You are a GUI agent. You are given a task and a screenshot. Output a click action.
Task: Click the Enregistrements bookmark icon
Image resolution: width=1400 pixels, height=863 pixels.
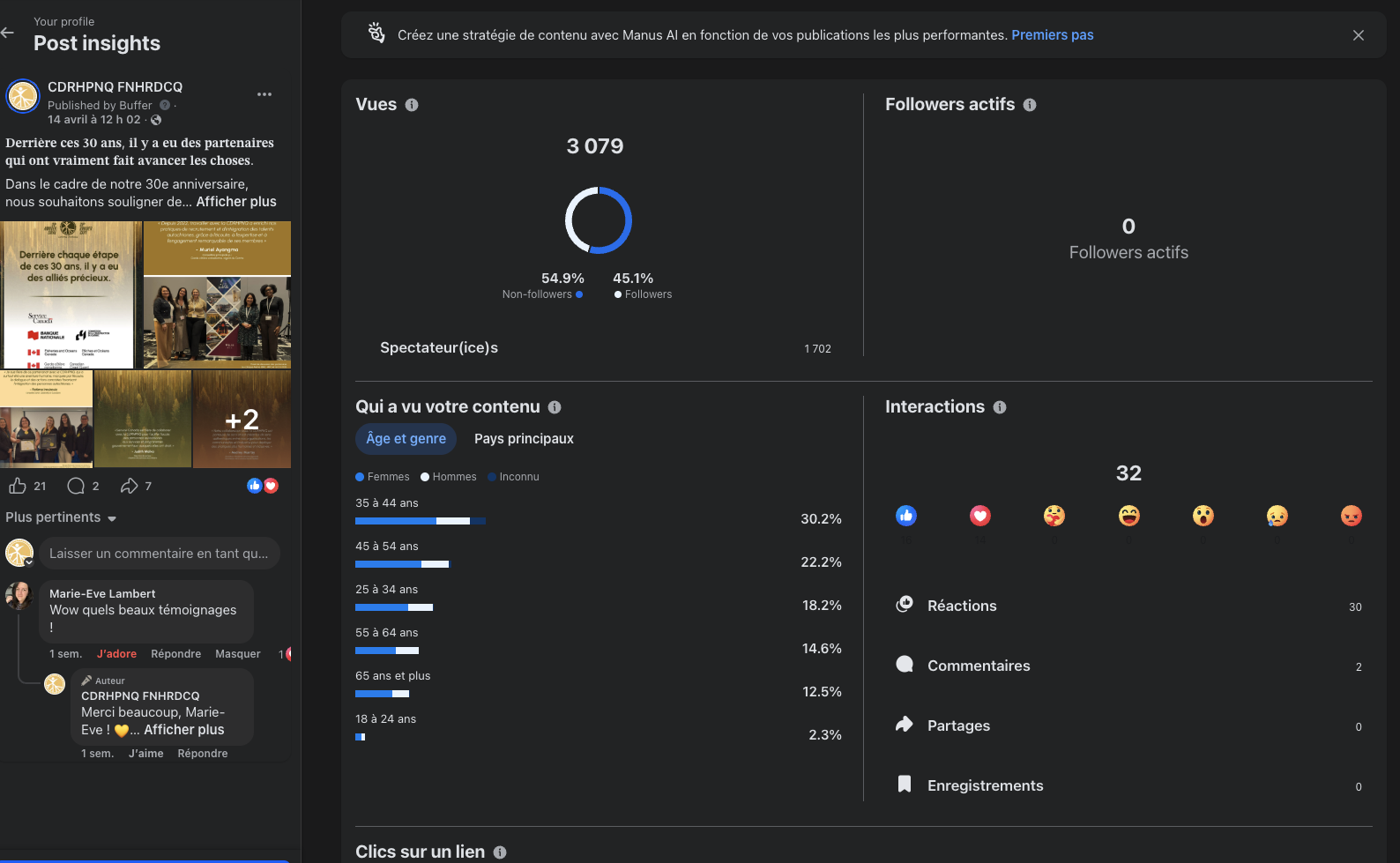[x=905, y=784]
